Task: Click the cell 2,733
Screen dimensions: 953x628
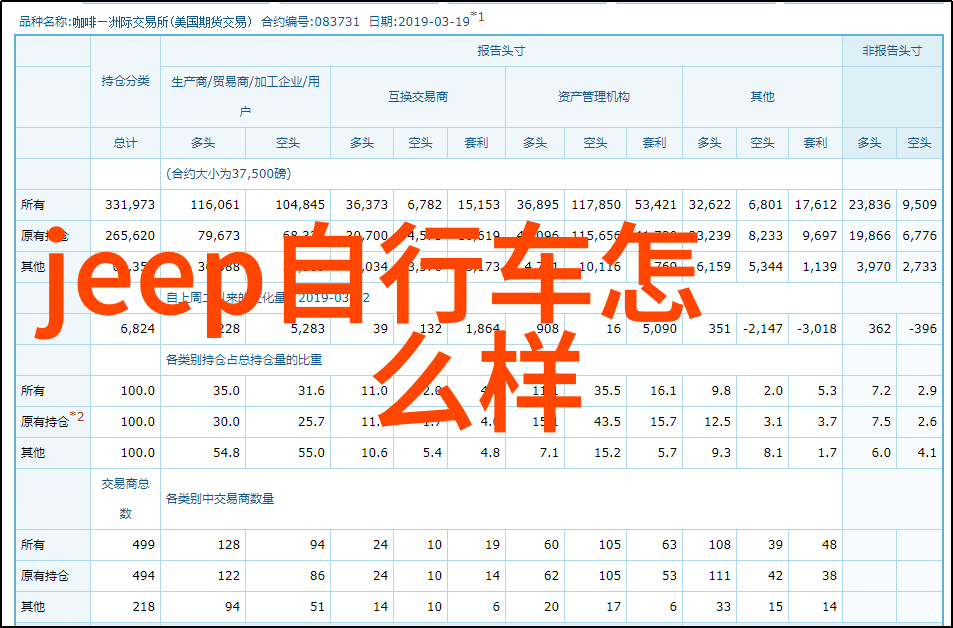Action: tap(920, 266)
